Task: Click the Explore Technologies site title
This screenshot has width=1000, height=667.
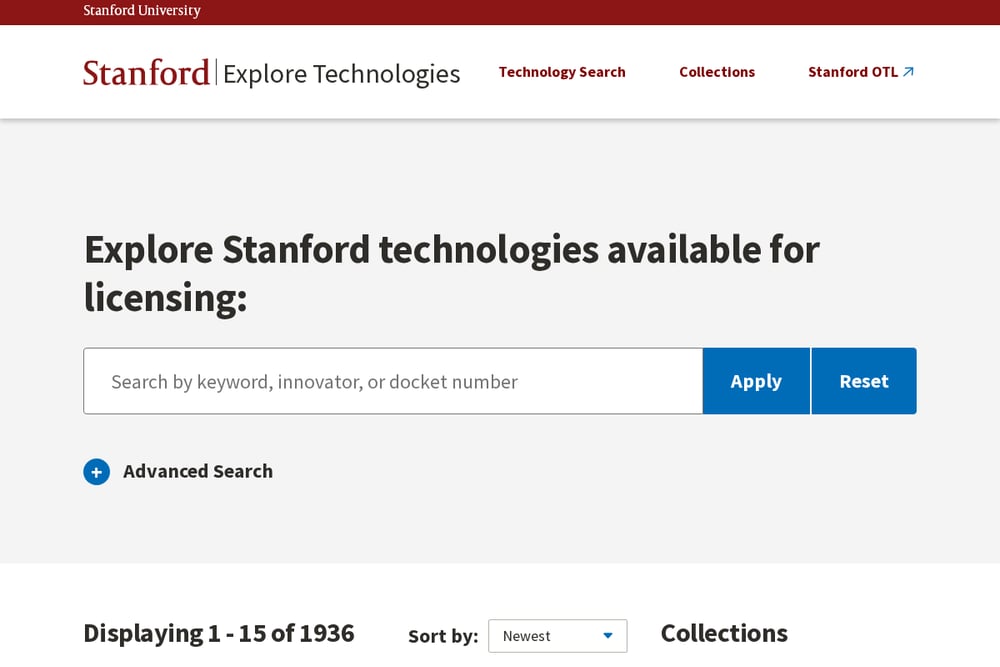Action: click(341, 74)
